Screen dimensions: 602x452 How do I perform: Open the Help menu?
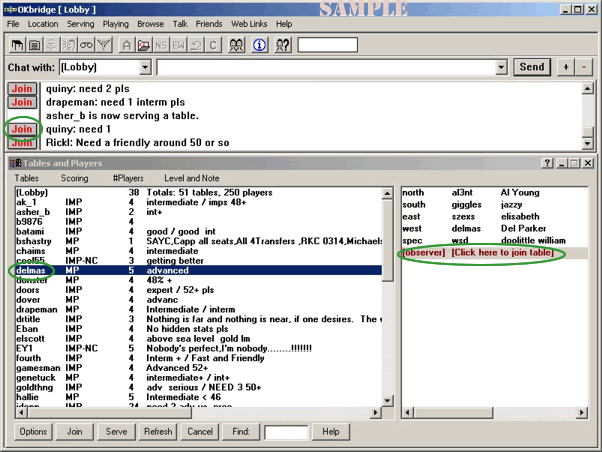click(284, 24)
